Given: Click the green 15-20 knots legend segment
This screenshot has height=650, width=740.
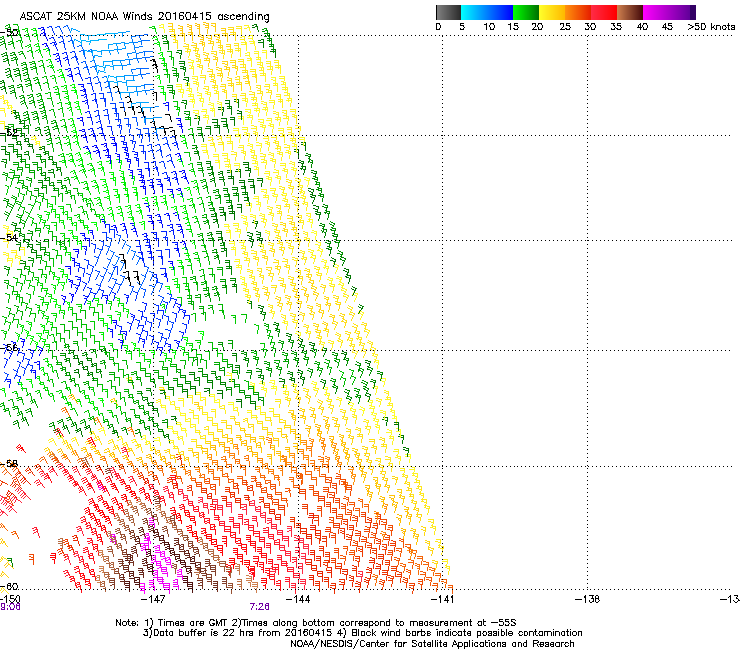Looking at the screenshot, I should (526, 12).
